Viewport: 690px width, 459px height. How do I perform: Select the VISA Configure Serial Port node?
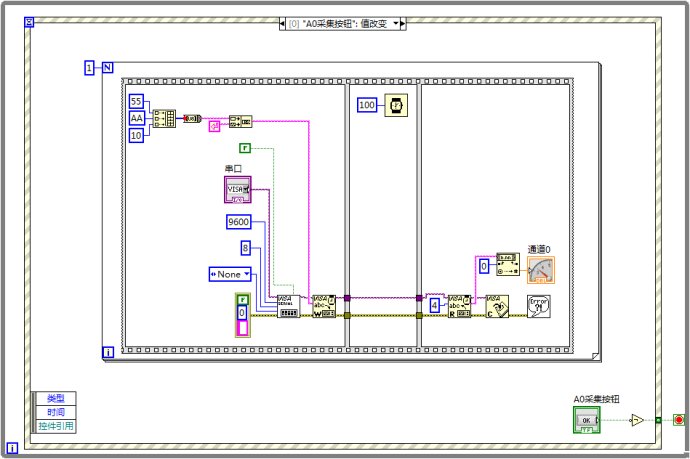click(287, 305)
